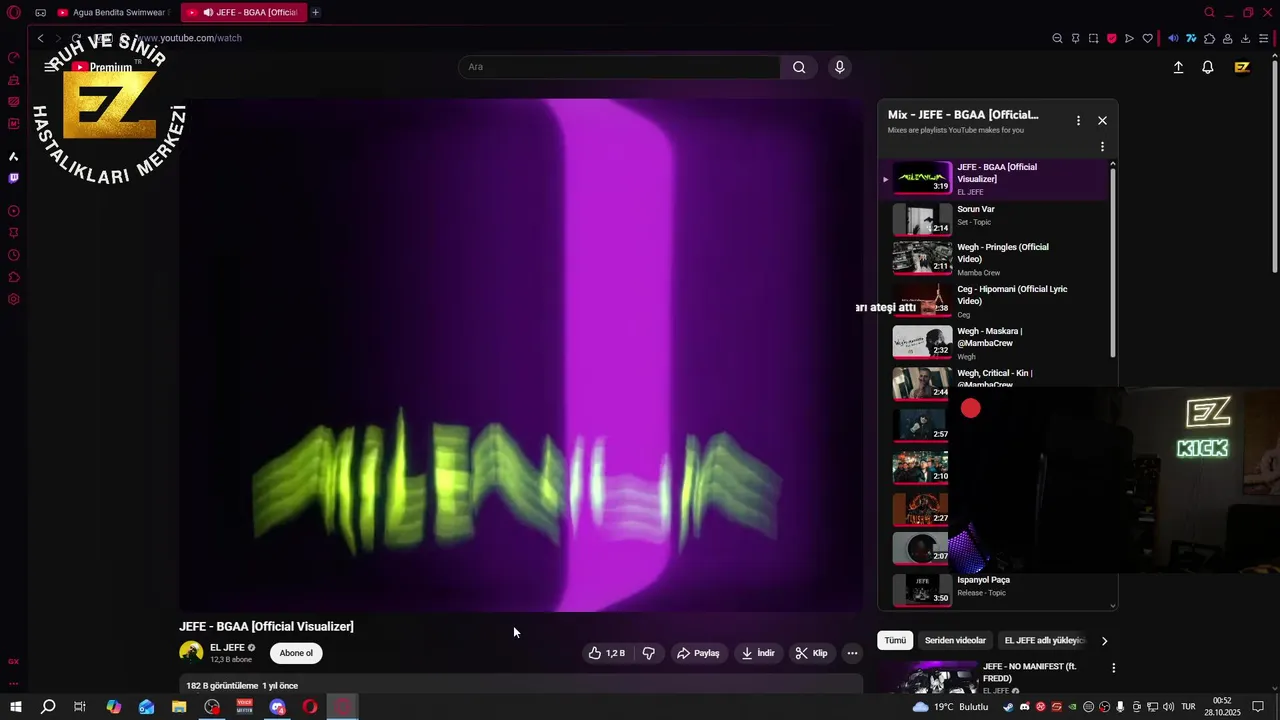Select the Seriden videolar chip
Screen dimensions: 1280x720
[955, 640]
